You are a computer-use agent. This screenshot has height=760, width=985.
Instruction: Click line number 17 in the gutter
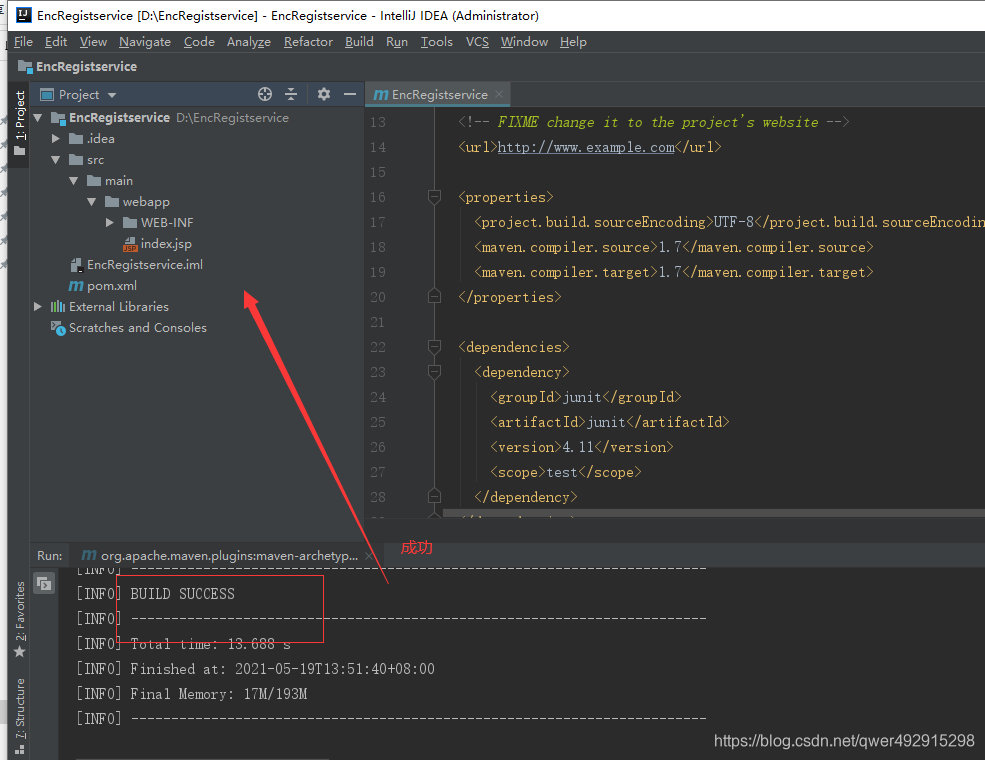pyautogui.click(x=378, y=222)
